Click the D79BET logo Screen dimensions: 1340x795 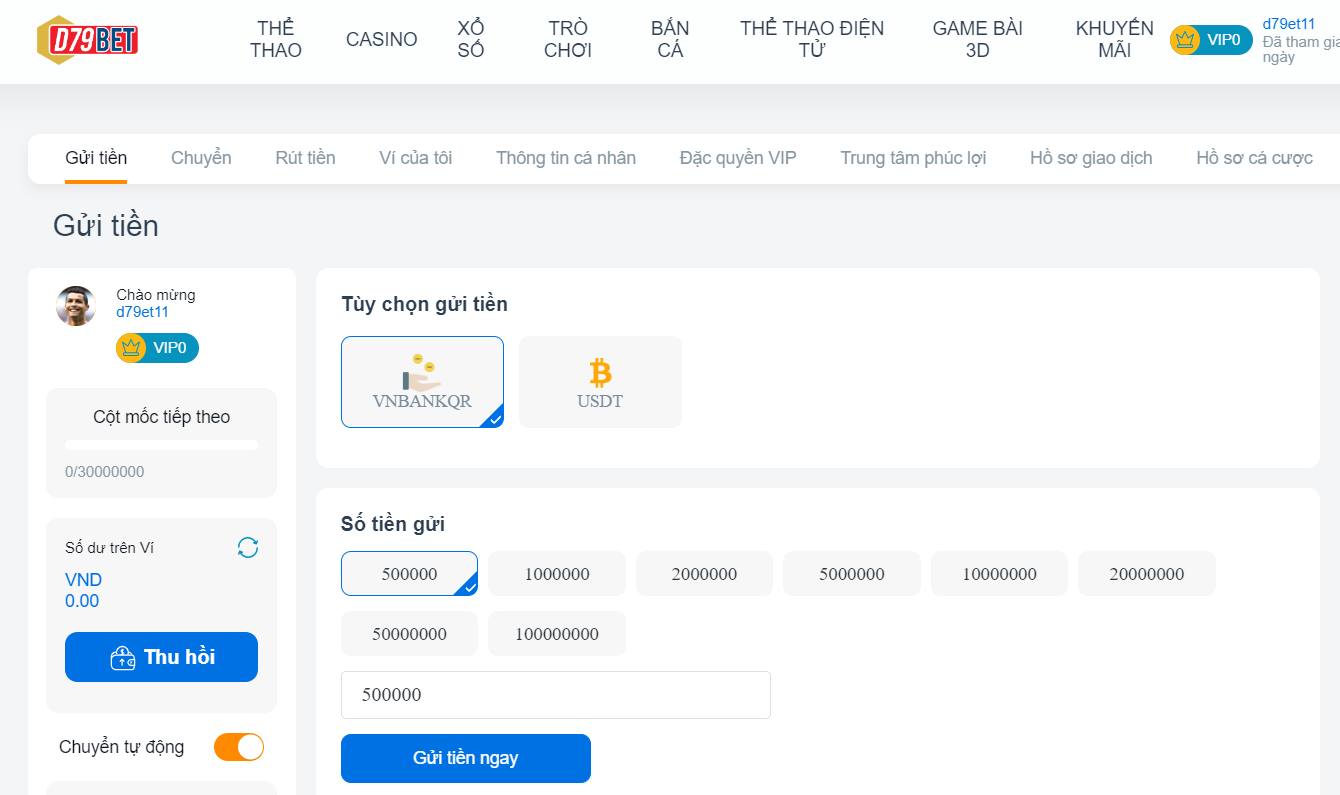tap(87, 40)
